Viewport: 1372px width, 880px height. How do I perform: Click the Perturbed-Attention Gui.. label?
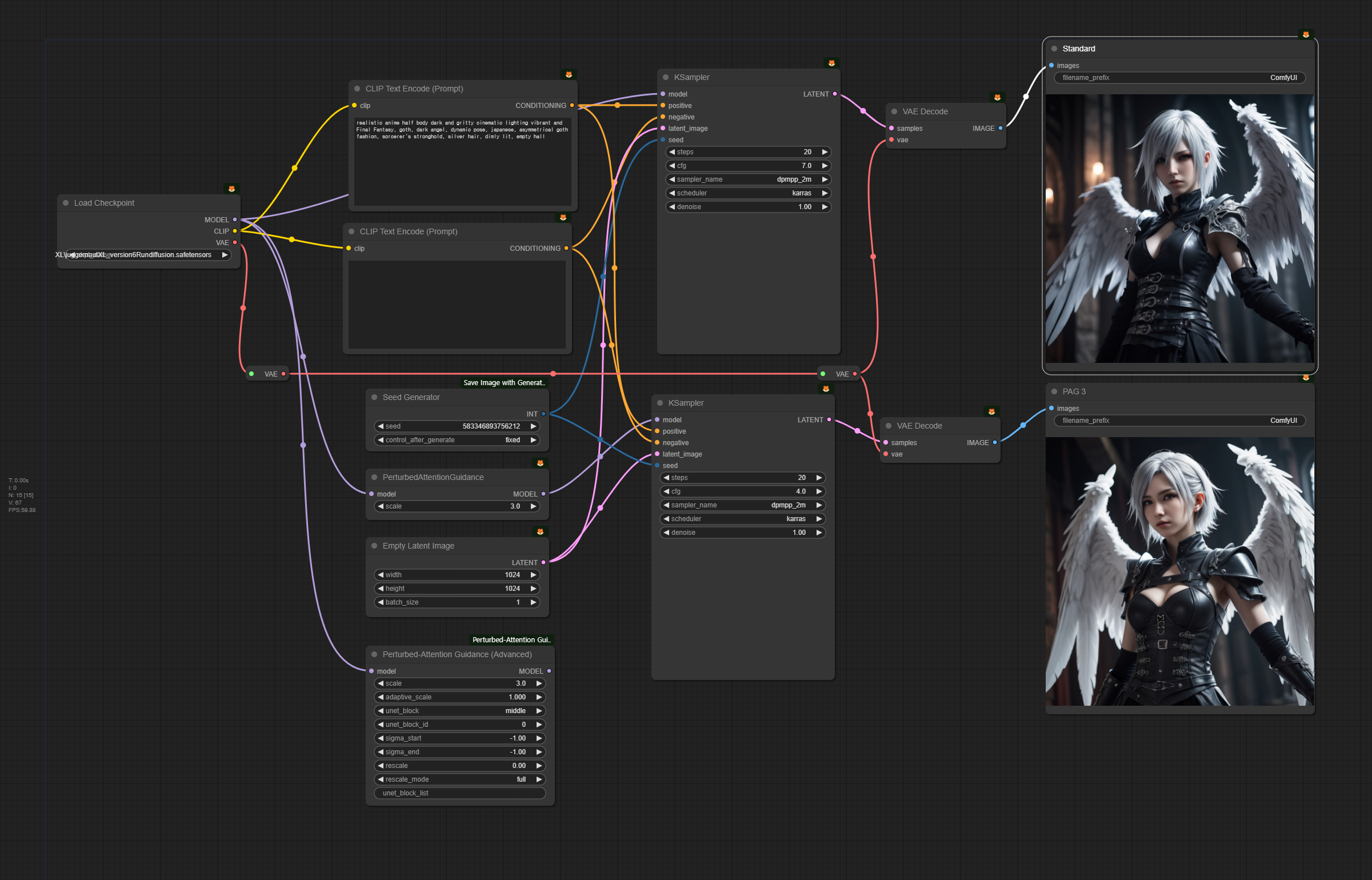[511, 640]
